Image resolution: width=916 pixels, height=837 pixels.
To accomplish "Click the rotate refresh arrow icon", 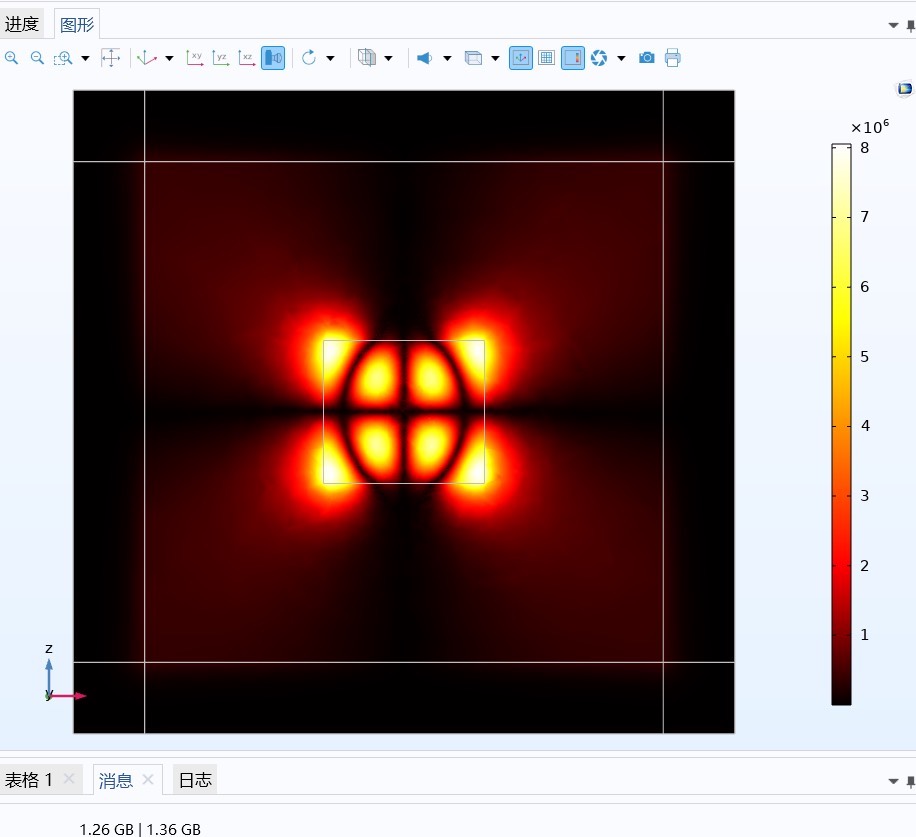I will (309, 58).
